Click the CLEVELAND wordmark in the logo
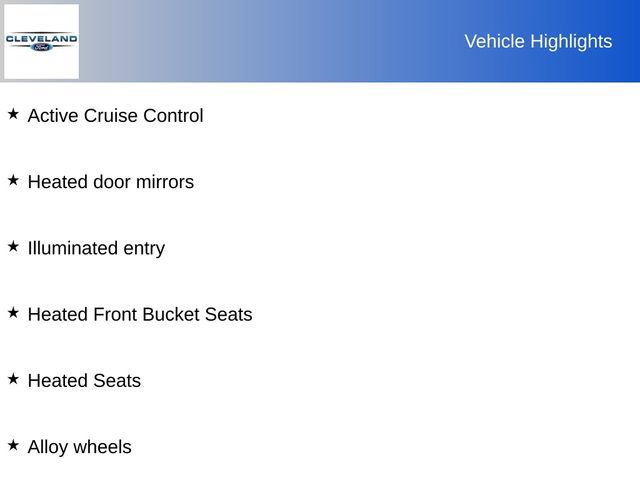The height and width of the screenshot is (480, 640). tap(41, 38)
